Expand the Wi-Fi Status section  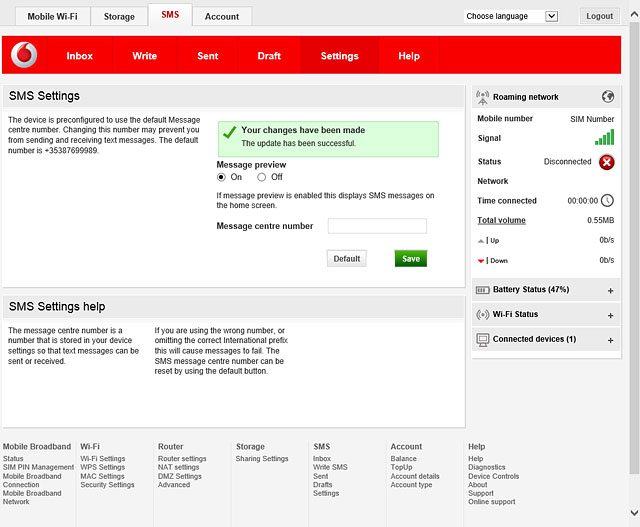tap(610, 316)
